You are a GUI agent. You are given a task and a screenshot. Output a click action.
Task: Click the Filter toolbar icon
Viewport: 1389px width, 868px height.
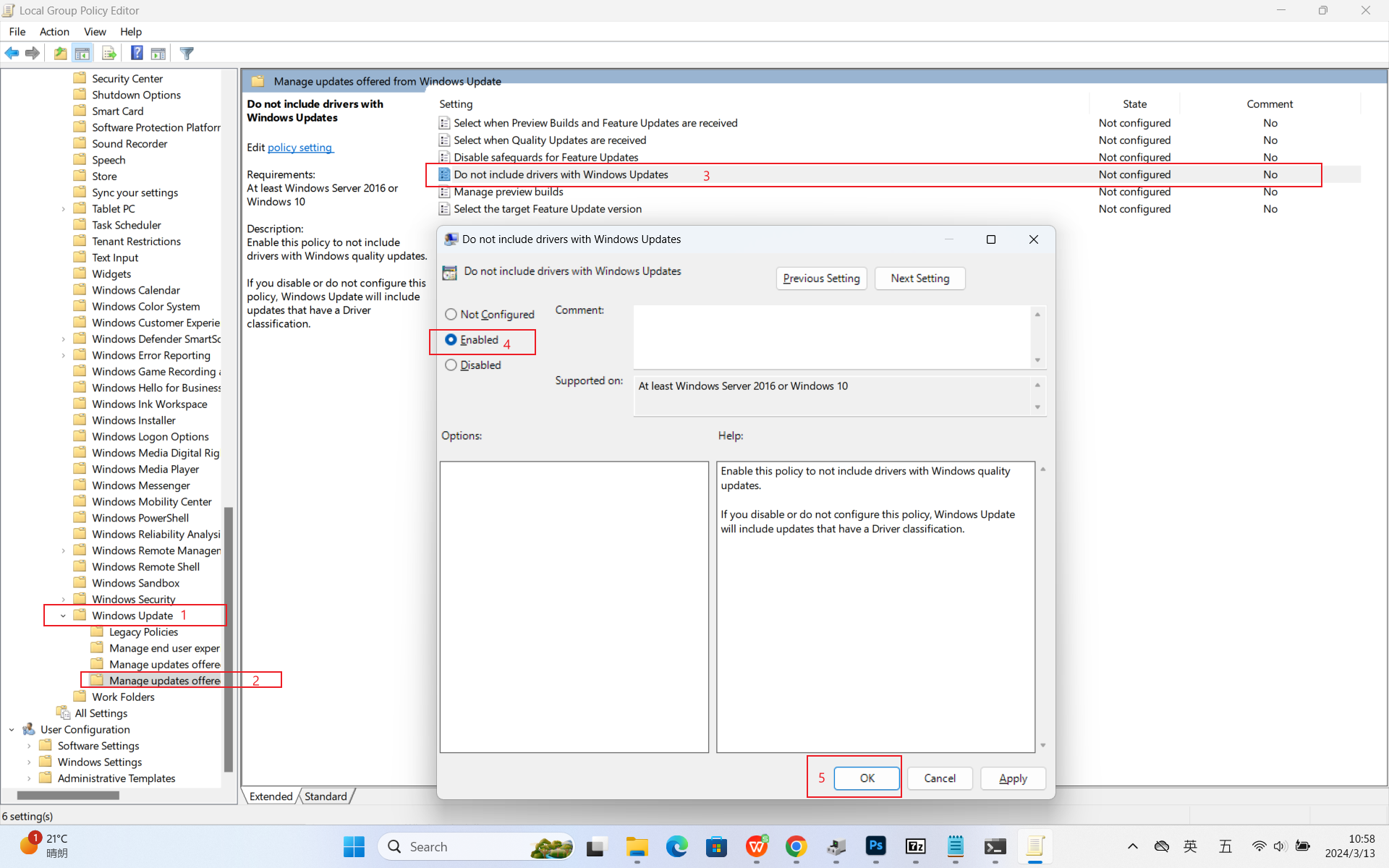(187, 53)
